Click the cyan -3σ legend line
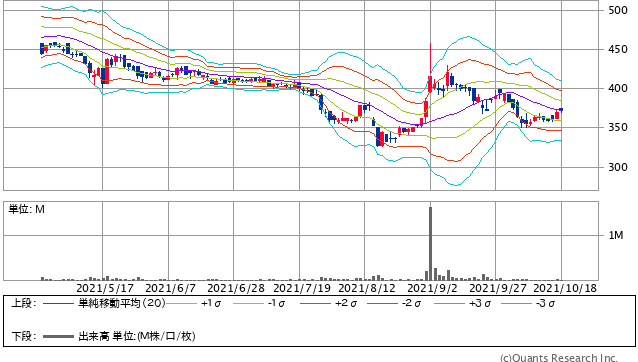Image resolution: width=638 pixels, height=362 pixels. tap(516, 303)
